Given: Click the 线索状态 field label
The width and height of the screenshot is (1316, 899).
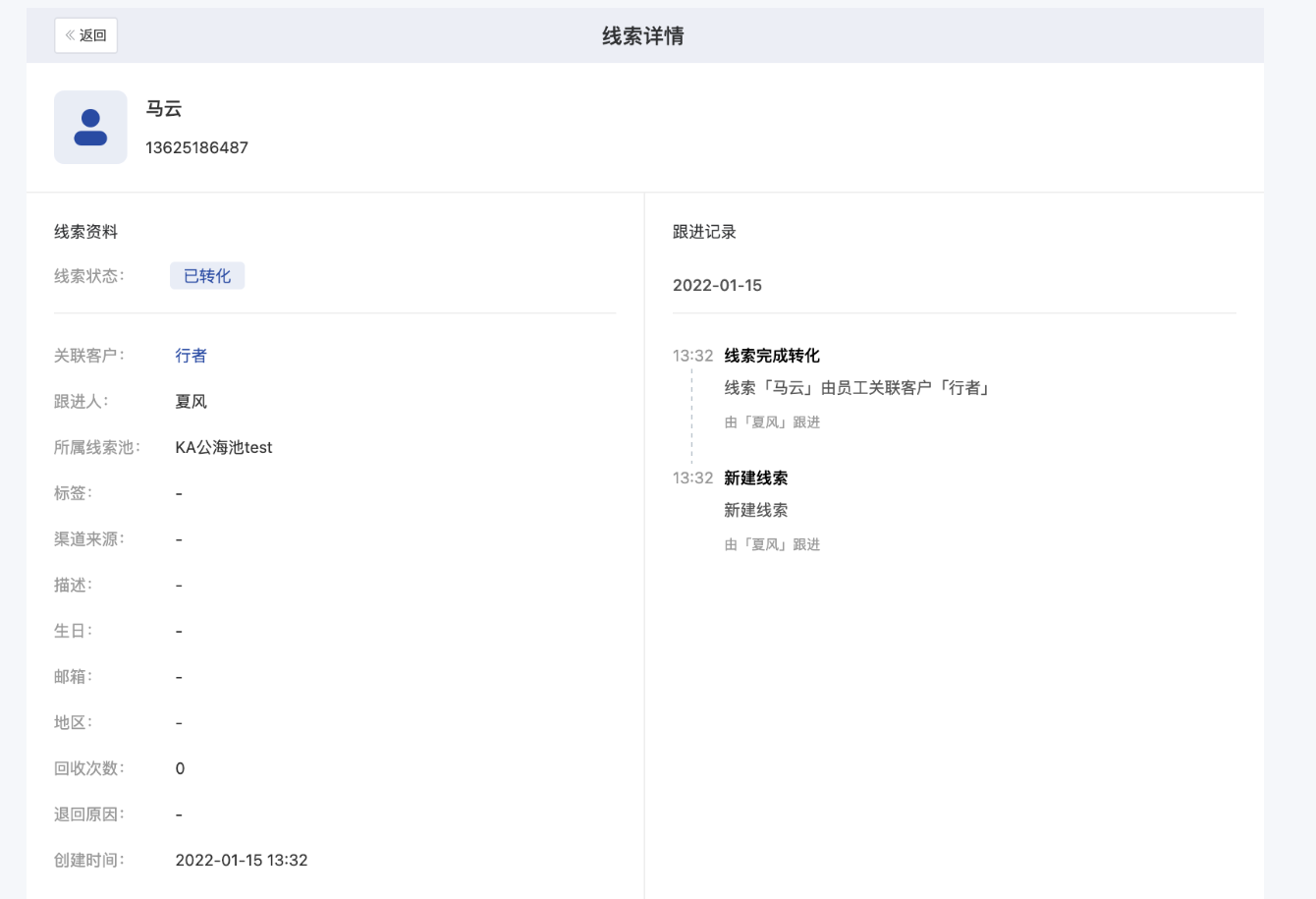Looking at the screenshot, I should [x=89, y=276].
